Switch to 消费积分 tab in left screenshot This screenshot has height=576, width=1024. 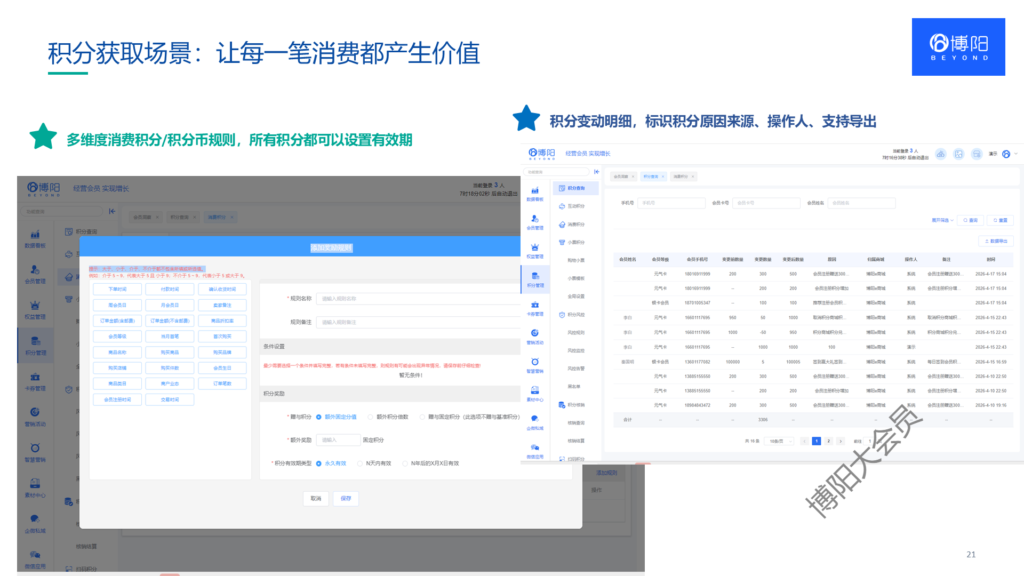click(x=220, y=217)
